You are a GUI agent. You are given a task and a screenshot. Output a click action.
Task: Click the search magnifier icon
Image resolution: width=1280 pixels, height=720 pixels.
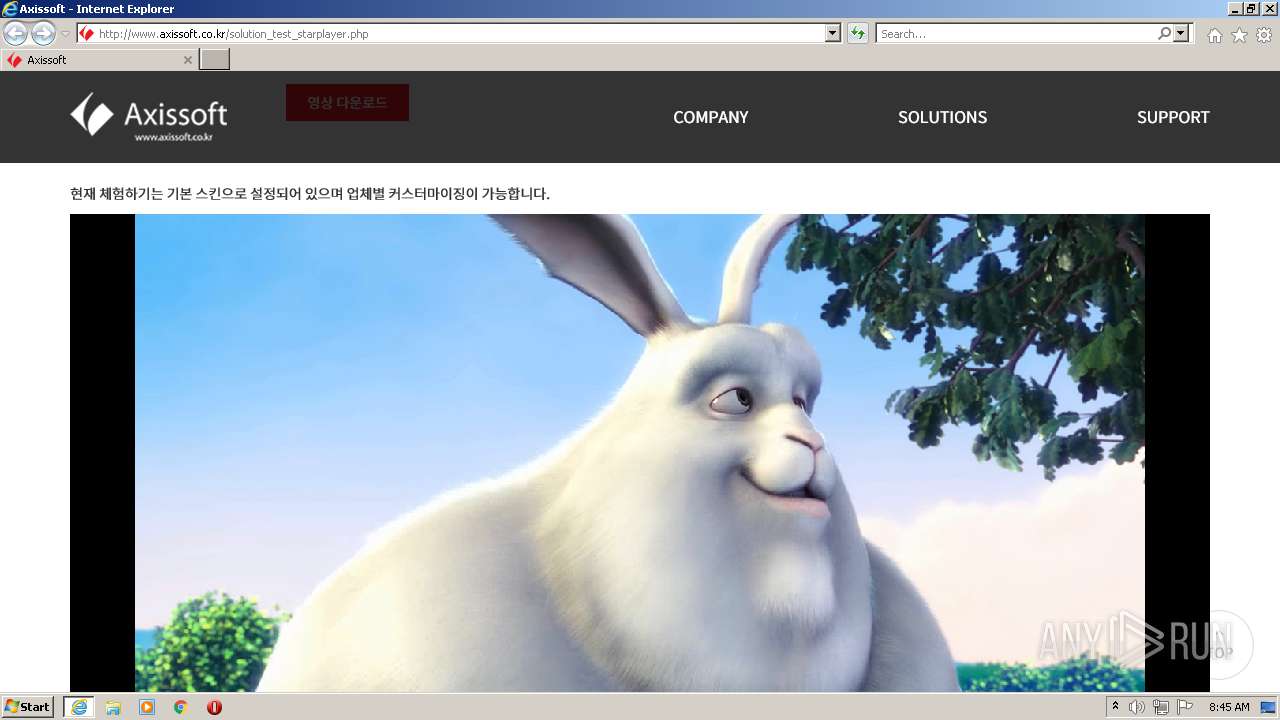pyautogui.click(x=1164, y=34)
